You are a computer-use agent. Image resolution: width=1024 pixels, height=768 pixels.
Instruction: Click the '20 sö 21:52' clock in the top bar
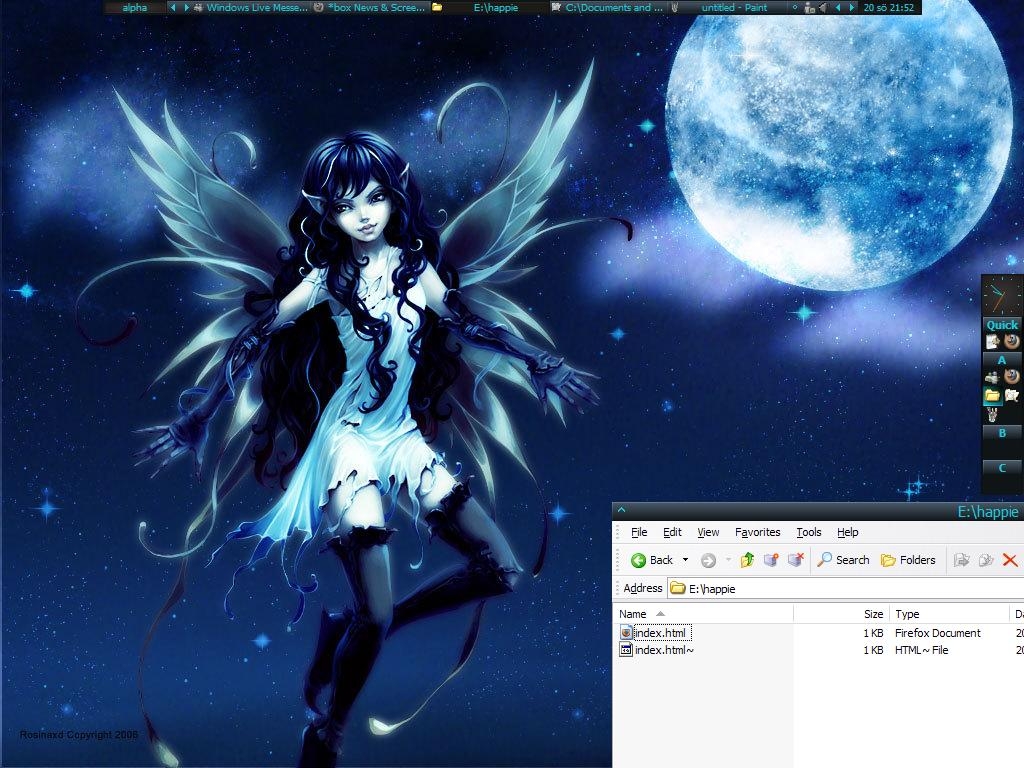(888, 8)
